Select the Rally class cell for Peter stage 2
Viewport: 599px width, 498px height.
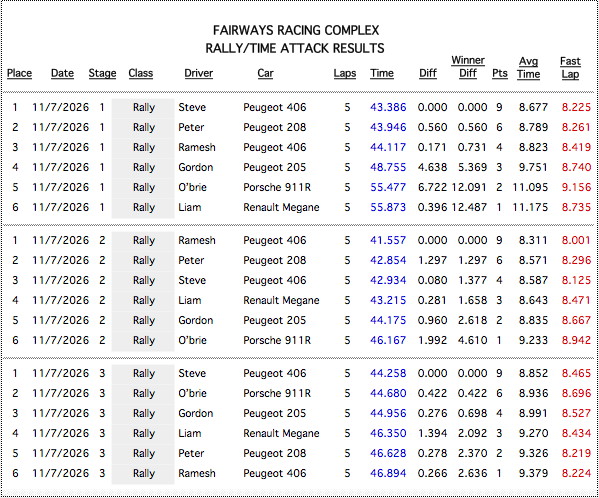point(143,260)
